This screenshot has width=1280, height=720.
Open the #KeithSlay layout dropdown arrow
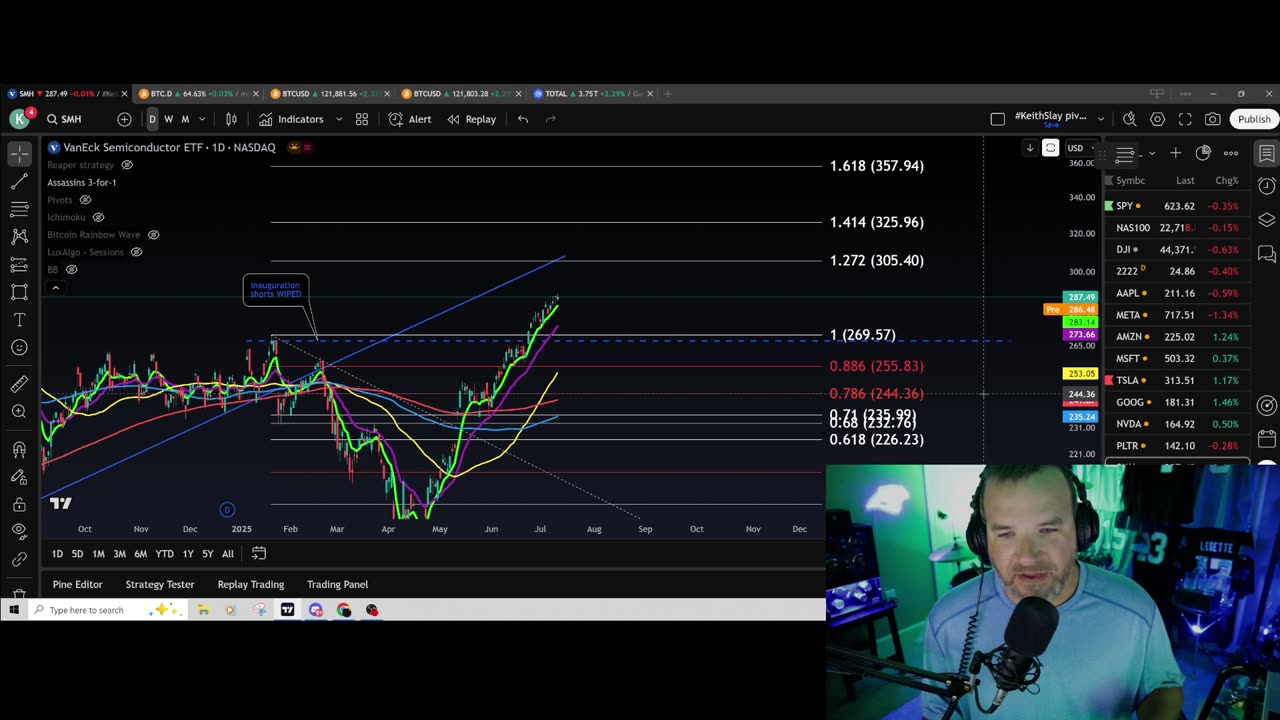(1101, 119)
